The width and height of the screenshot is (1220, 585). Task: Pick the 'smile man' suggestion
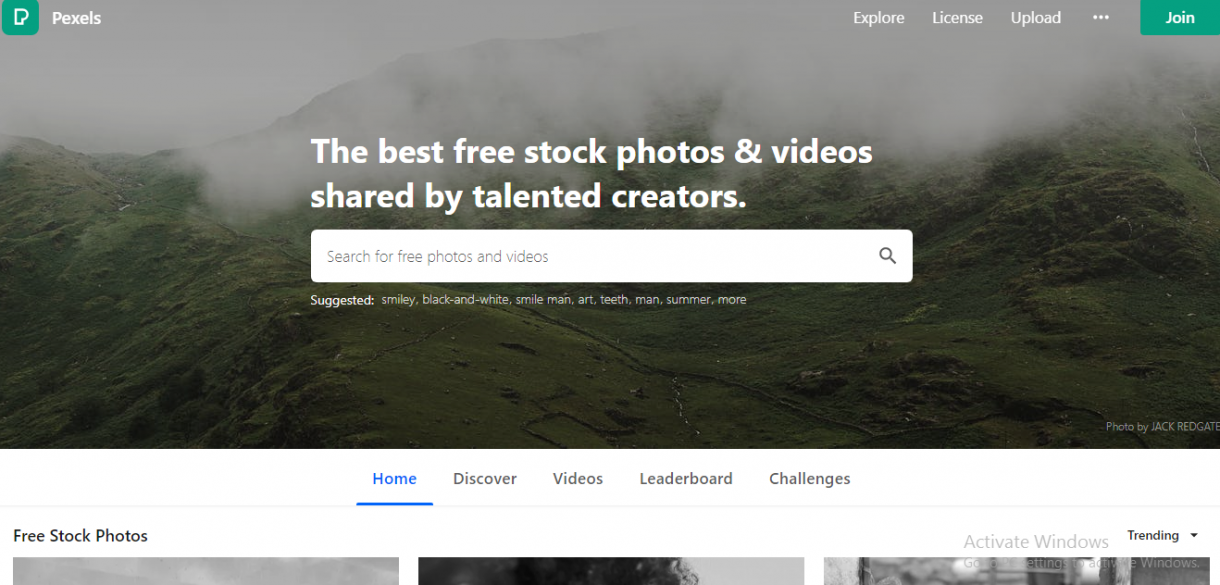point(543,300)
